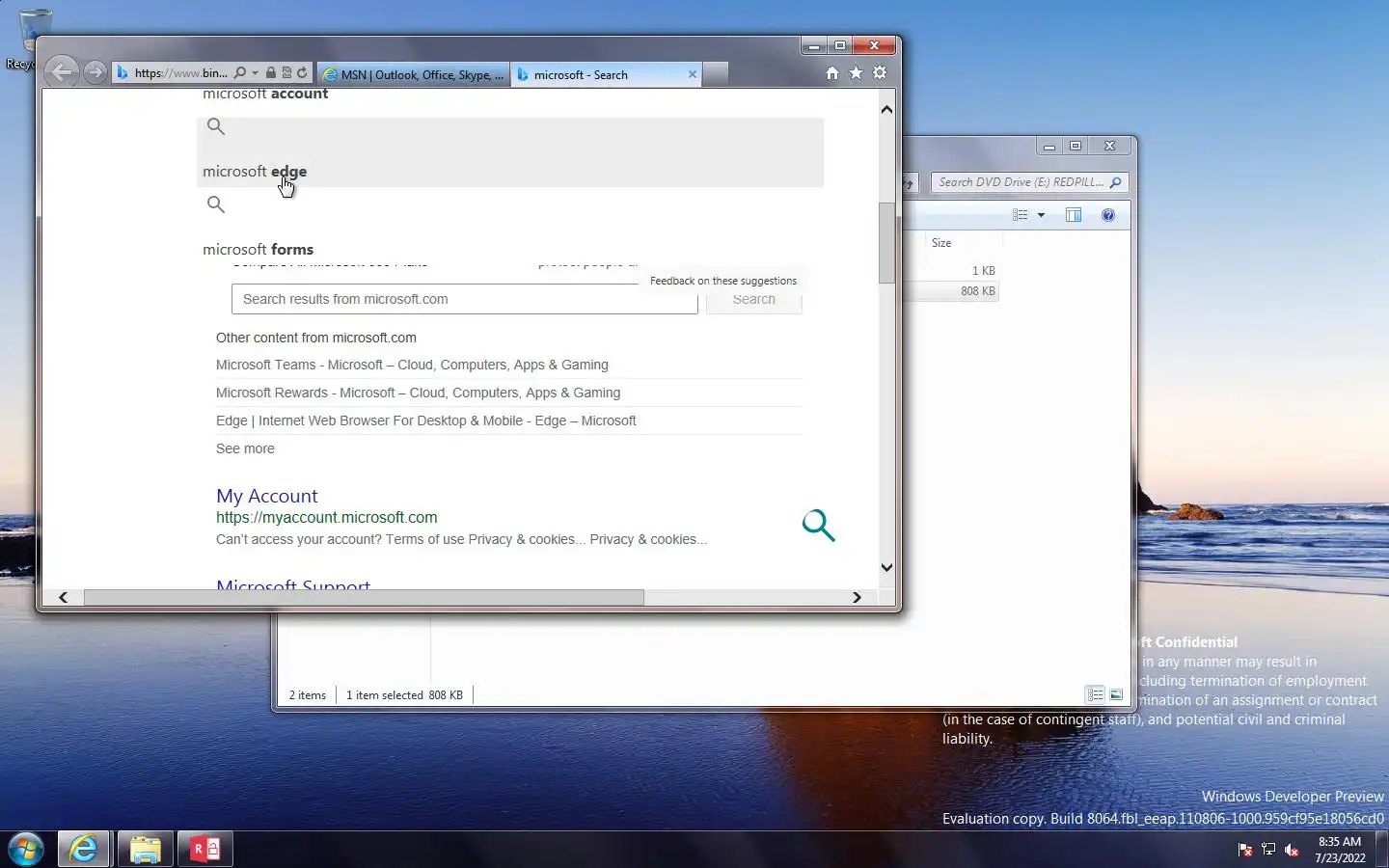Click the security lock icon in address bar
The height and width of the screenshot is (868, 1389).
click(x=271, y=73)
